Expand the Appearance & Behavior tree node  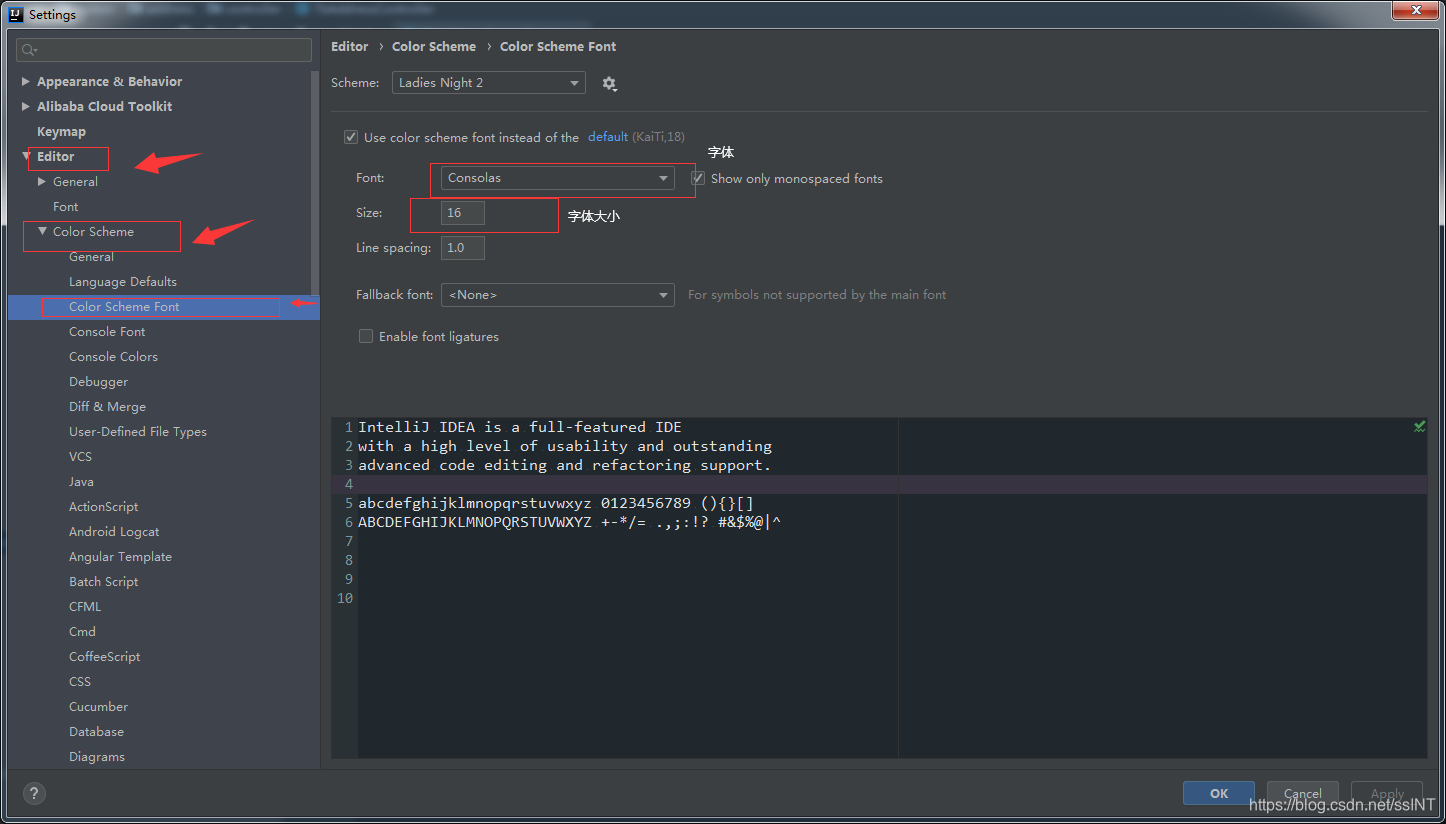pos(26,81)
